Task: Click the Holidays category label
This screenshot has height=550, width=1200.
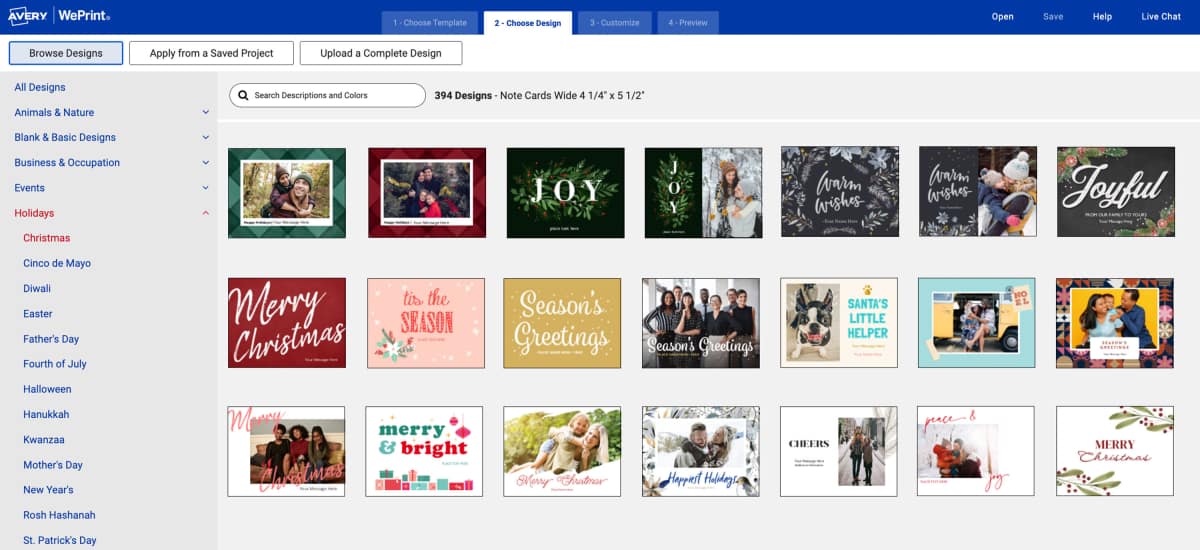Action: pyautogui.click(x=34, y=213)
